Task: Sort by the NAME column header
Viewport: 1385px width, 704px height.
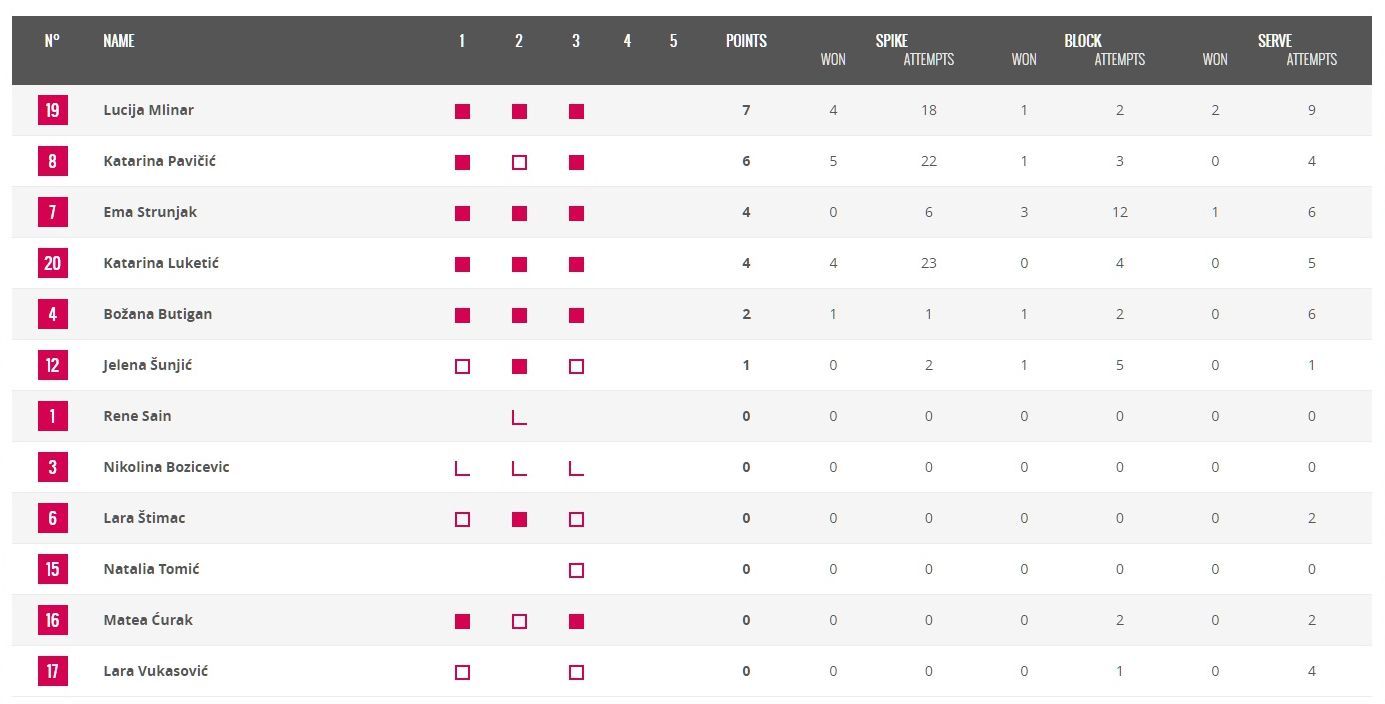Action: pyautogui.click(x=119, y=41)
